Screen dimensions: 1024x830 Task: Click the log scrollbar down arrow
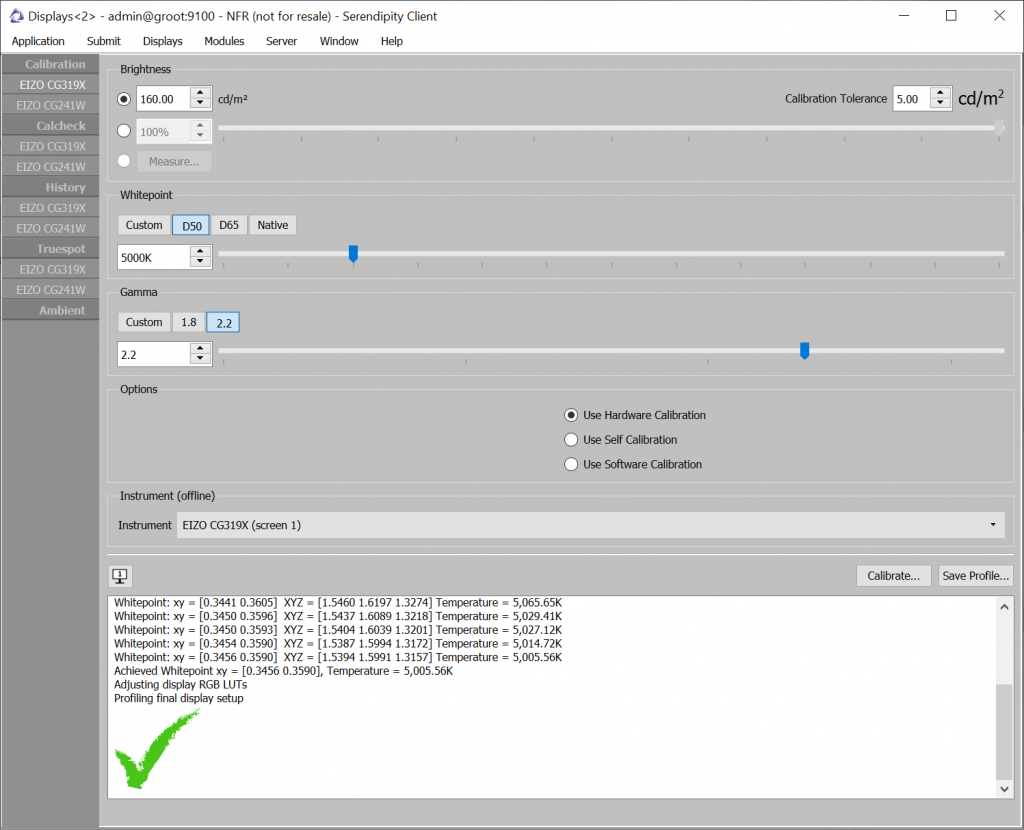click(1004, 789)
